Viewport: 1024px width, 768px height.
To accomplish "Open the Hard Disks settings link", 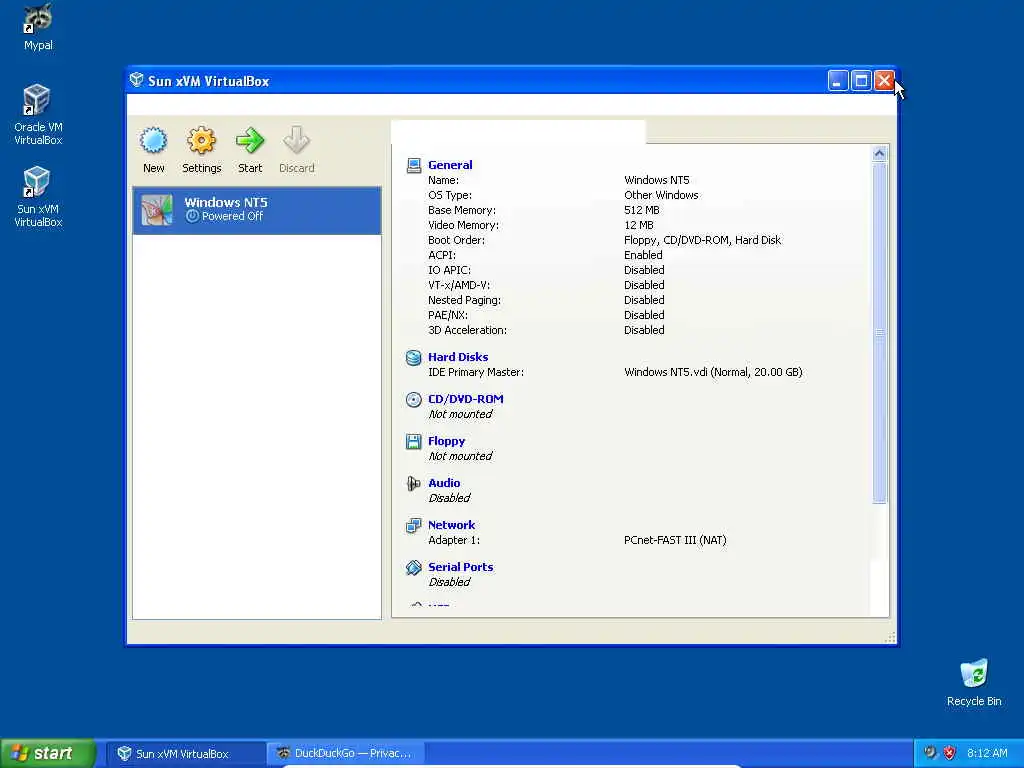I will pos(458,357).
